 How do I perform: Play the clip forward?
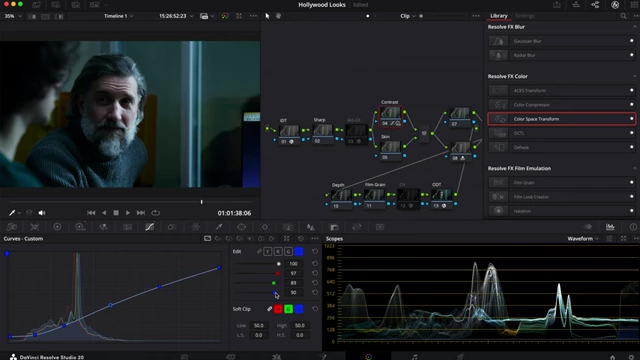point(128,213)
